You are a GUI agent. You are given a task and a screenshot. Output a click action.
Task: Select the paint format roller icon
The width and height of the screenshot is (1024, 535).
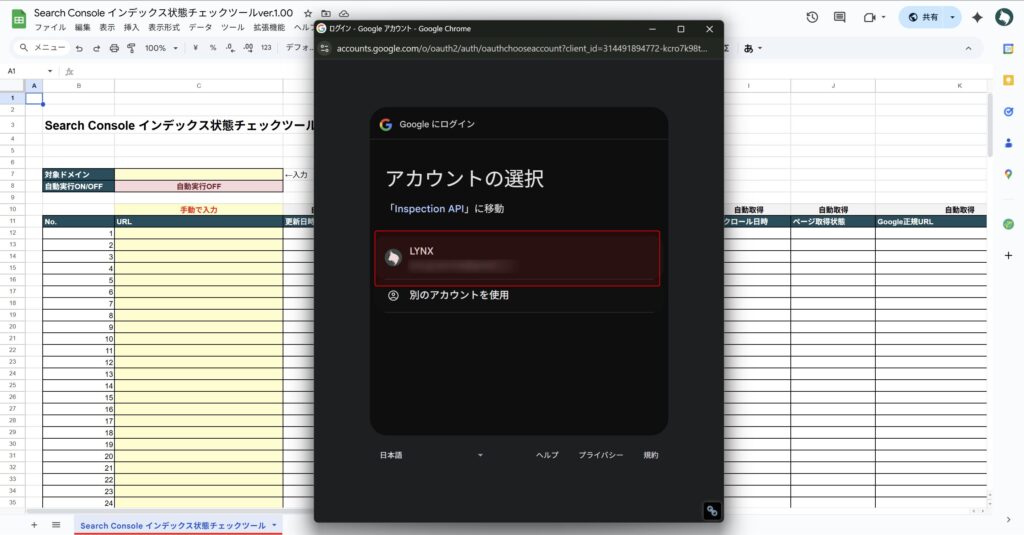click(x=131, y=48)
